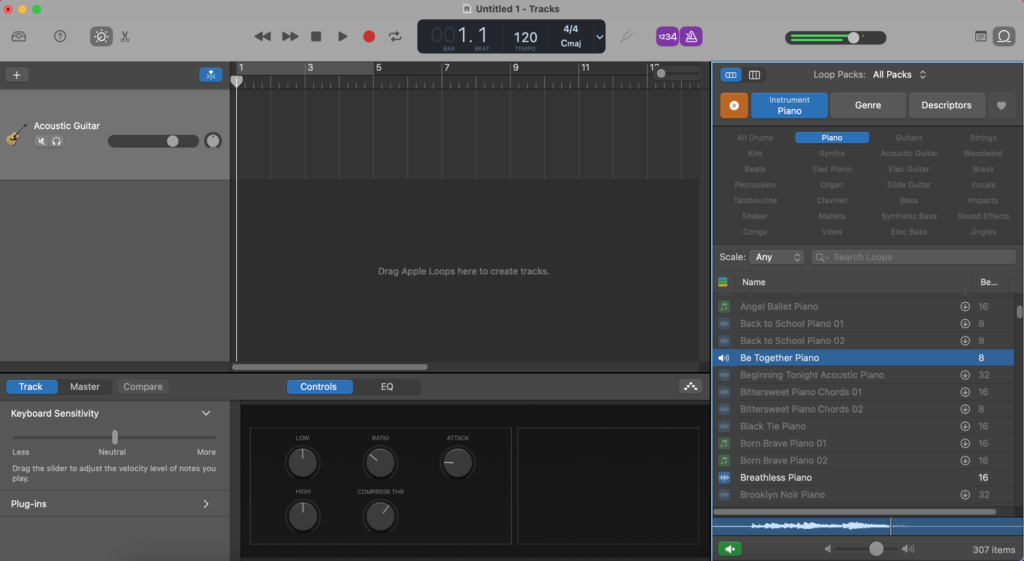Click the Genre filter button
Screen dimensions: 1024x561
pos(867,105)
